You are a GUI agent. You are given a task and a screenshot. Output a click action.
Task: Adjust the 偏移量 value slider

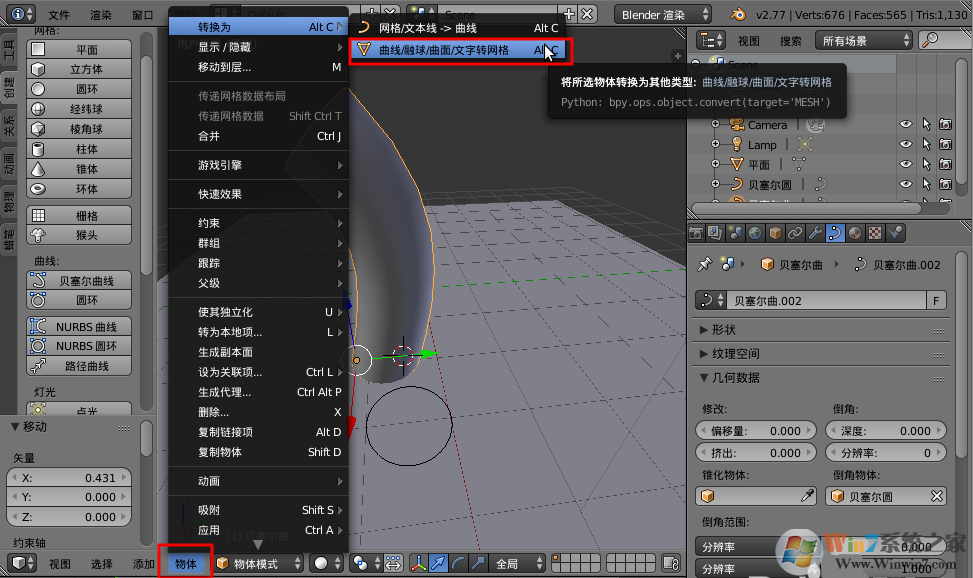[x=755, y=430]
